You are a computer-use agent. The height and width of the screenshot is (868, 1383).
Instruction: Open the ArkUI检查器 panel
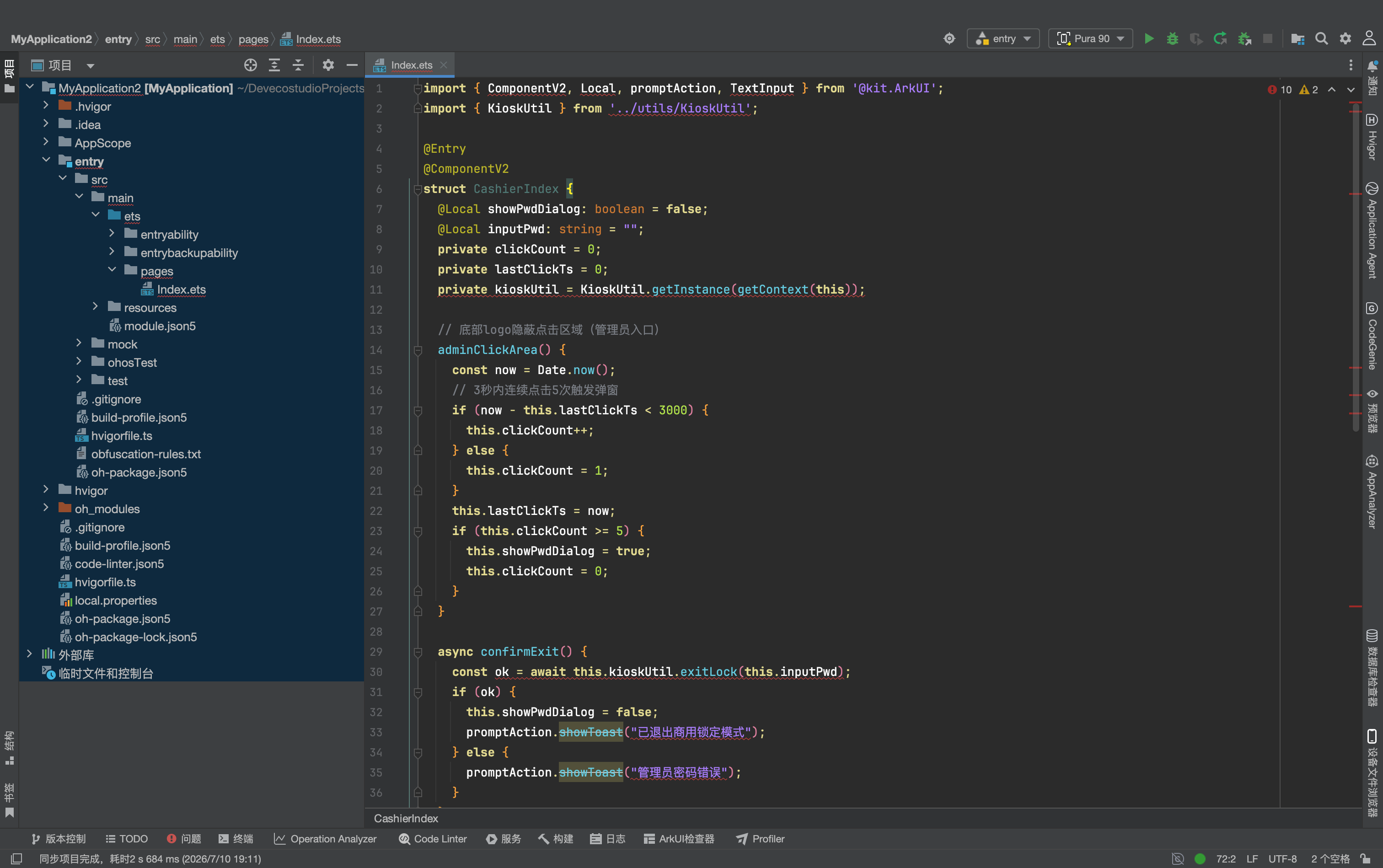pos(679,839)
